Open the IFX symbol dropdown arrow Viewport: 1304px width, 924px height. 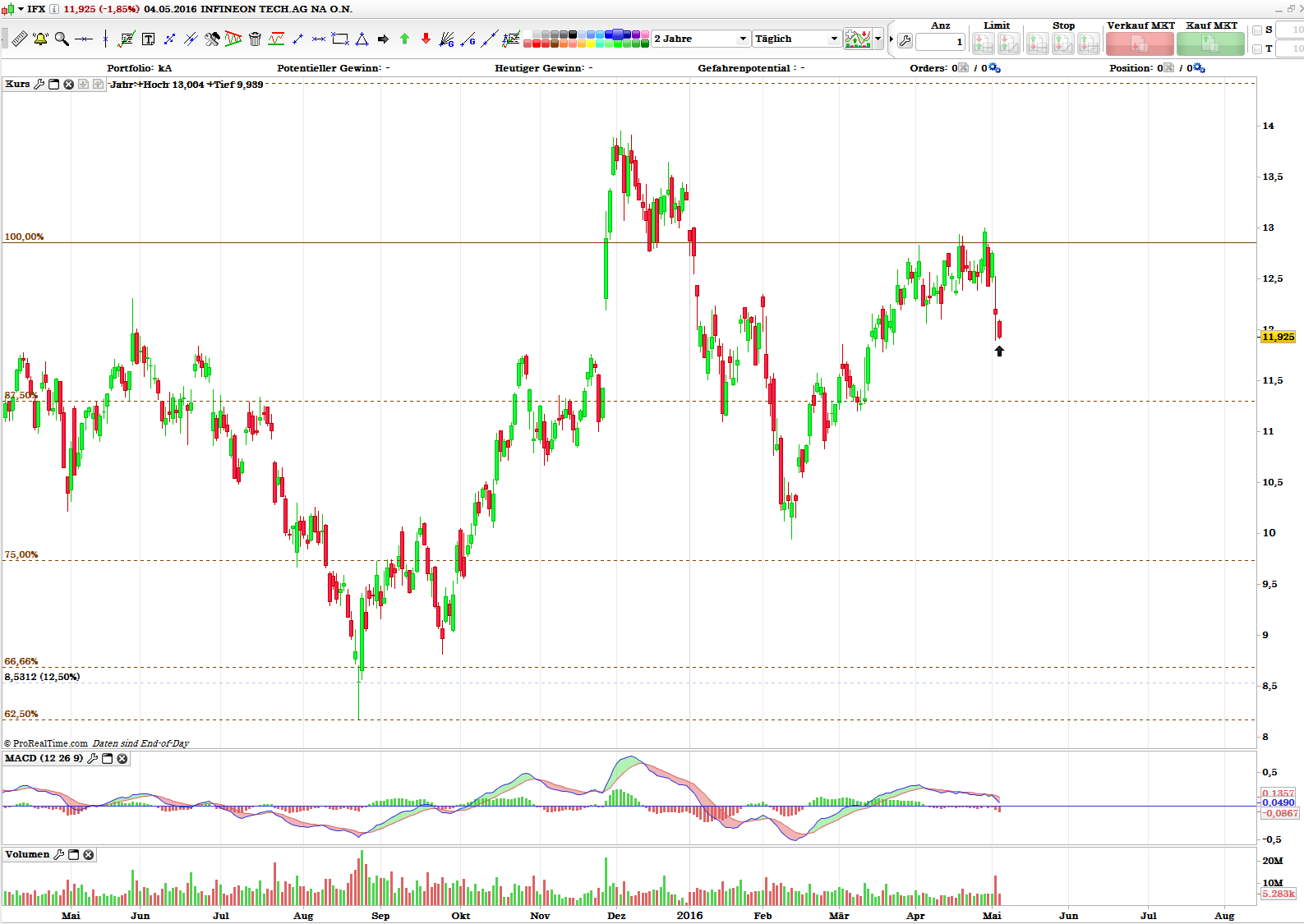[21, 9]
